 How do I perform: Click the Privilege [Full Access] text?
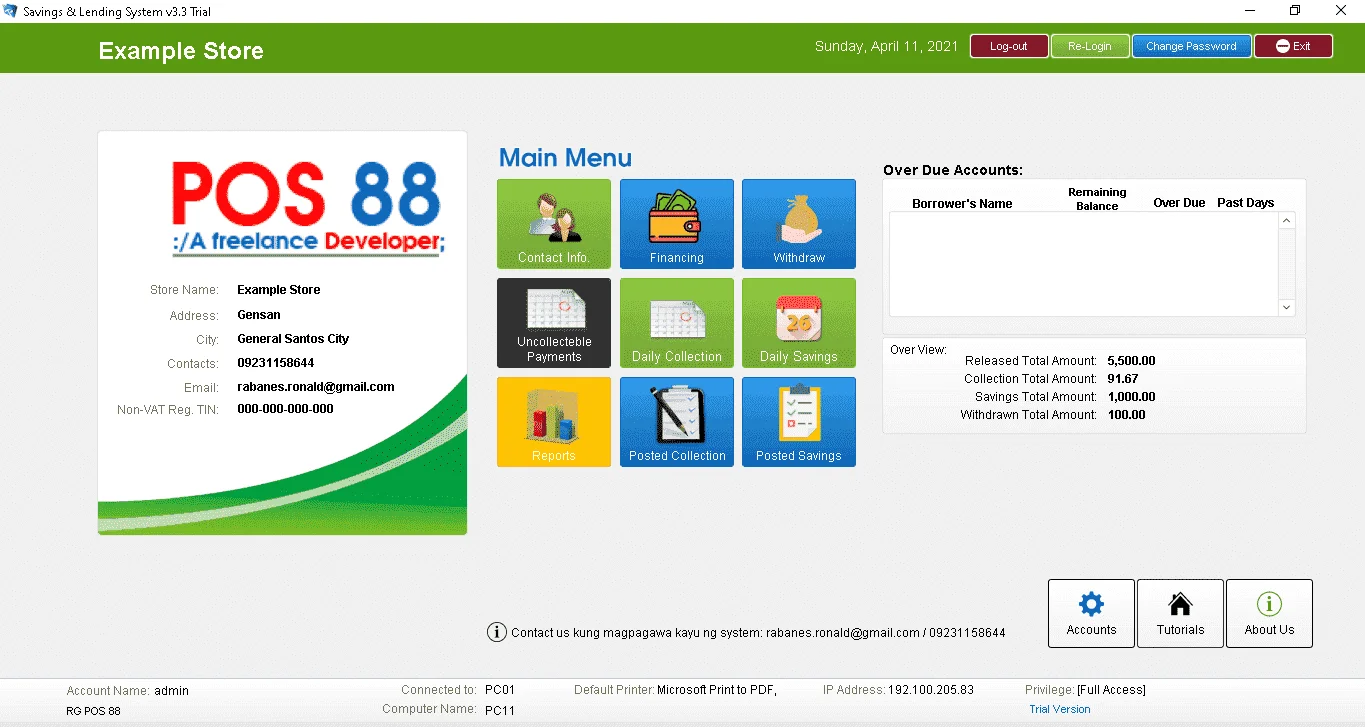[1111, 690]
